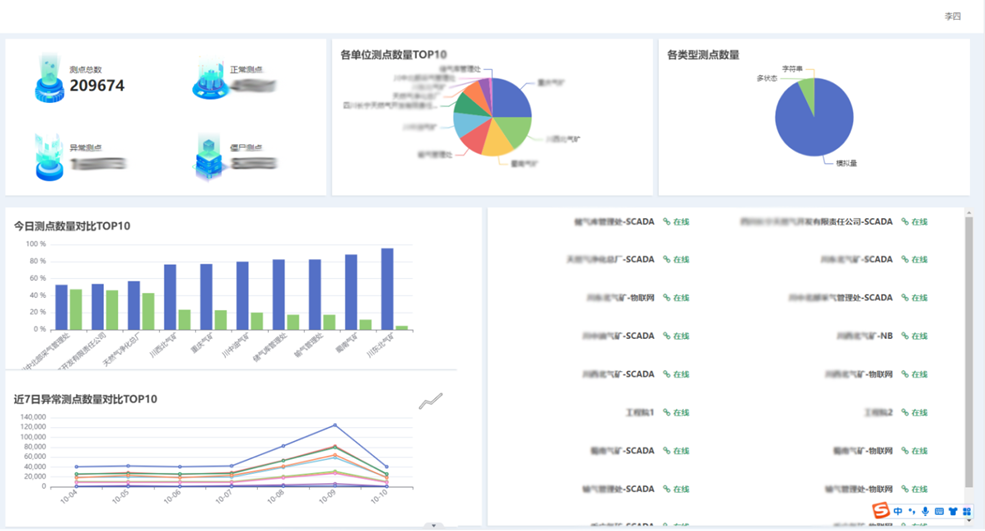Open the 李四 user menu
Image resolution: width=985 pixels, height=531 pixels.
click(x=952, y=17)
